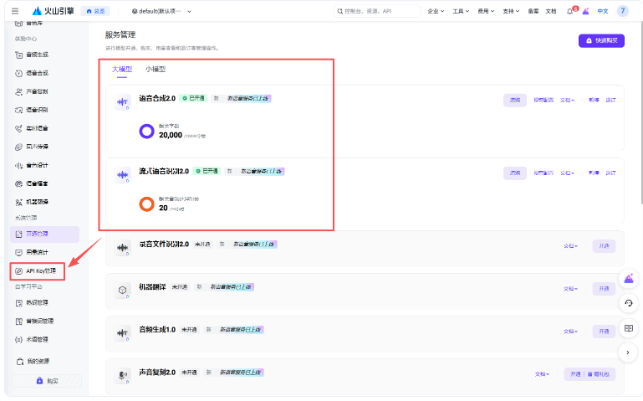Open the user avatar showing 7
643x401 pixels.
(x=622, y=11)
